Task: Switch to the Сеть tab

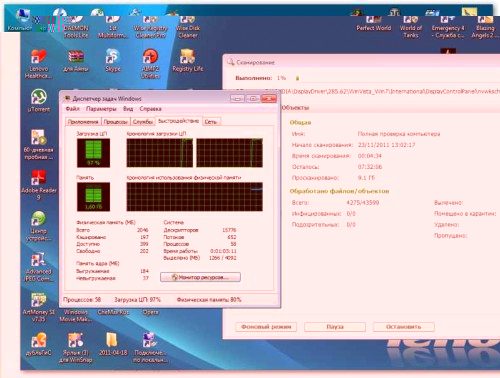Action: click(x=211, y=122)
